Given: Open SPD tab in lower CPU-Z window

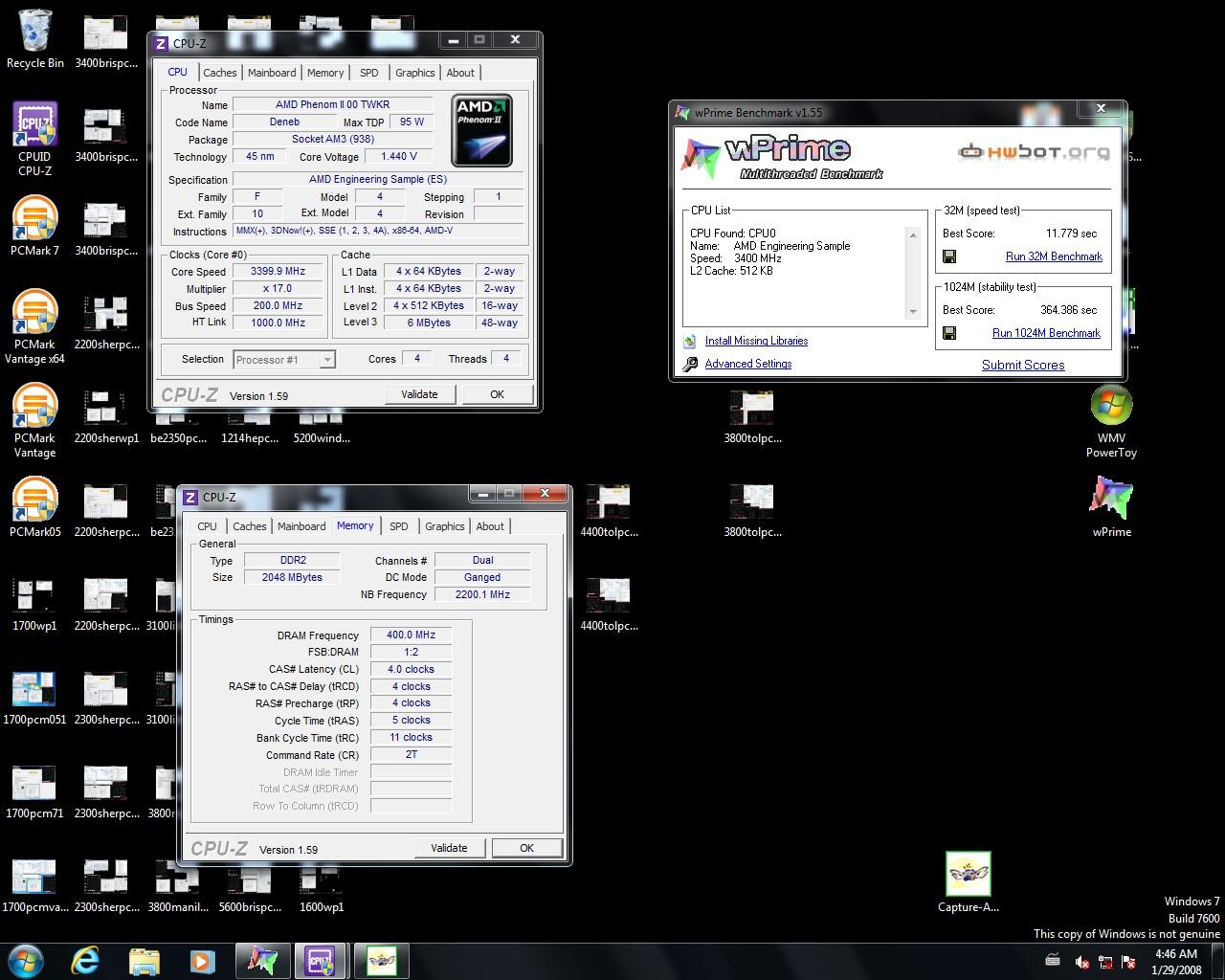Looking at the screenshot, I should click(399, 526).
